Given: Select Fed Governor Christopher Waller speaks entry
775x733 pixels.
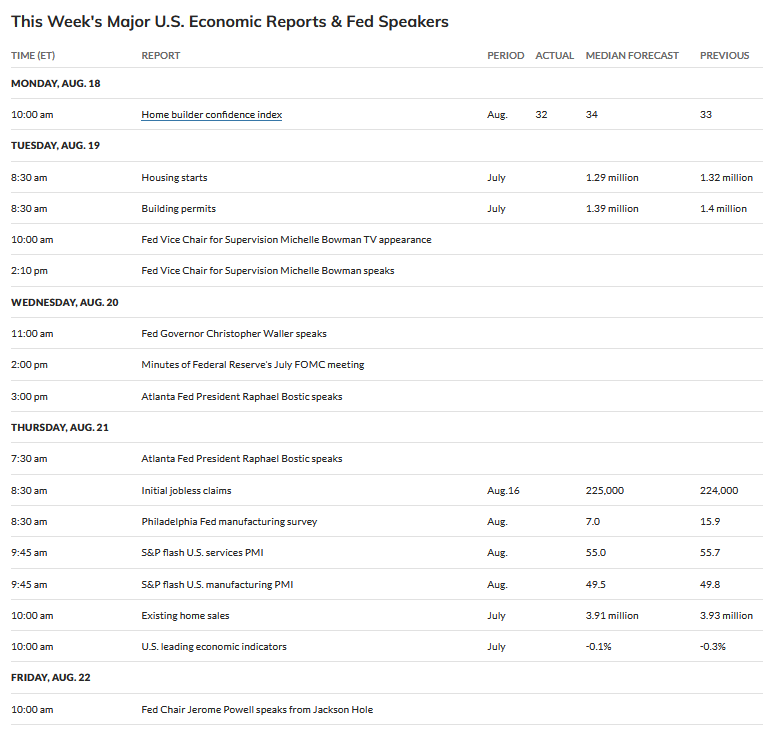Looking at the screenshot, I should [387, 334].
